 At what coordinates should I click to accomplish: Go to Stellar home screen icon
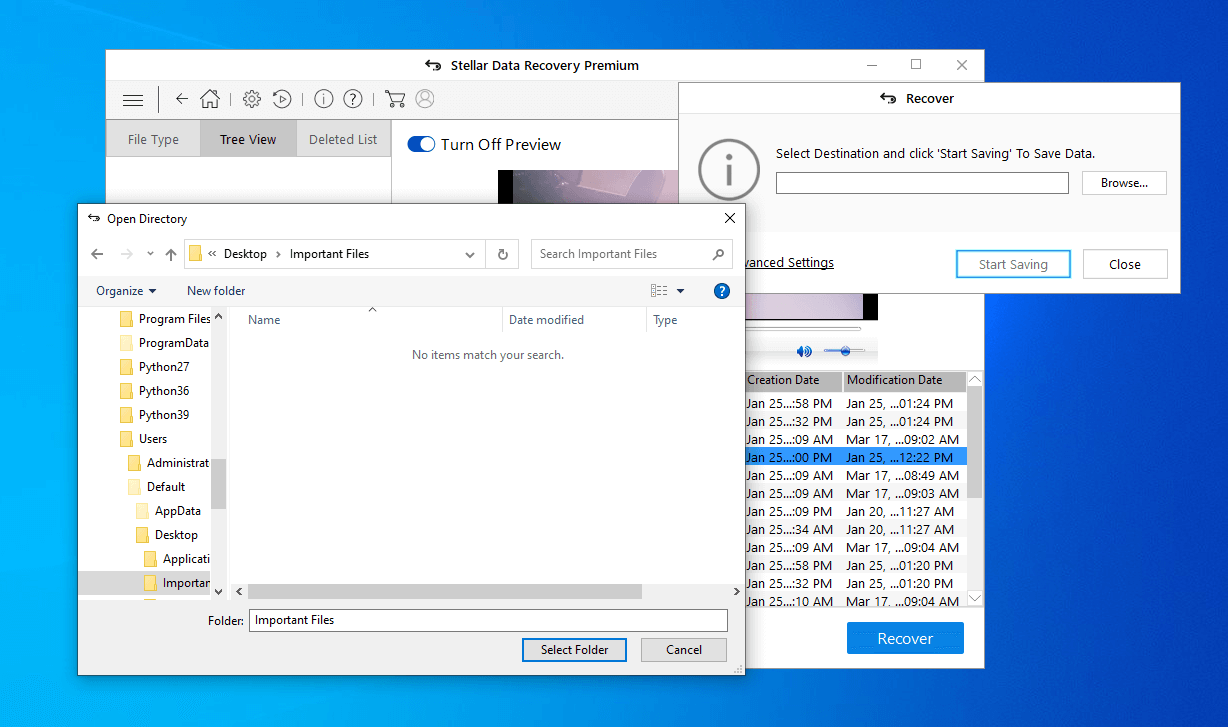click(x=210, y=99)
